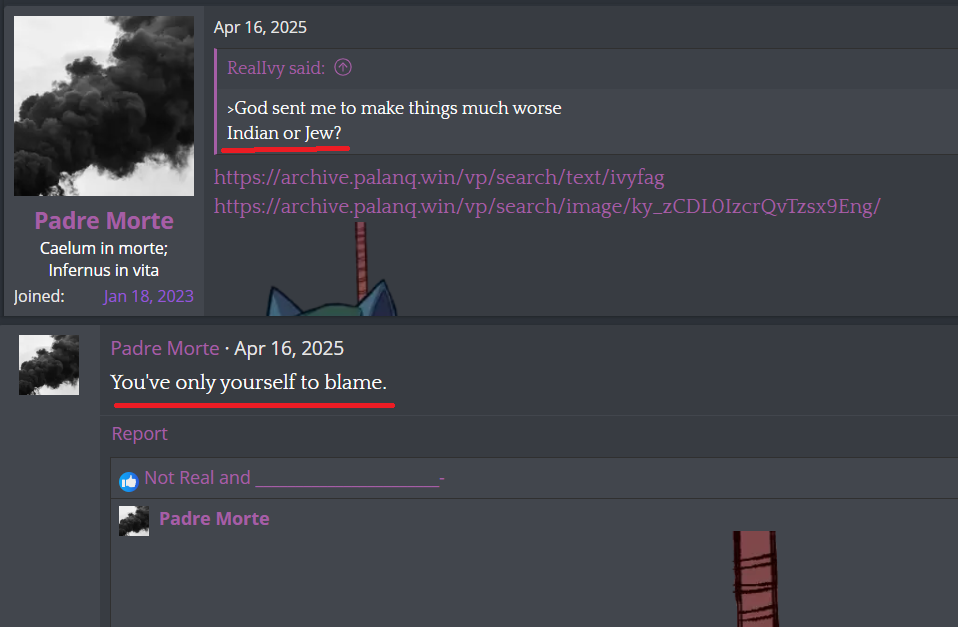Open the archive image search link
958x627 pixels.
[547, 207]
